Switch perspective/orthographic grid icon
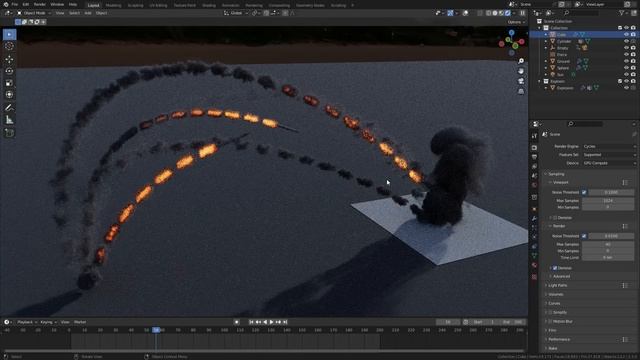The width and height of the screenshot is (640, 360). click(x=521, y=91)
